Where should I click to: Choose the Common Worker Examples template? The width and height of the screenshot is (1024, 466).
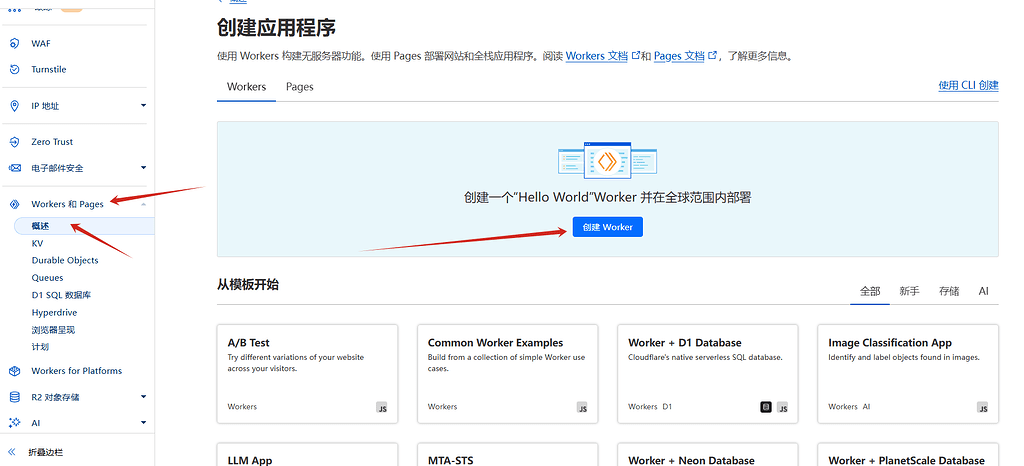pos(507,374)
